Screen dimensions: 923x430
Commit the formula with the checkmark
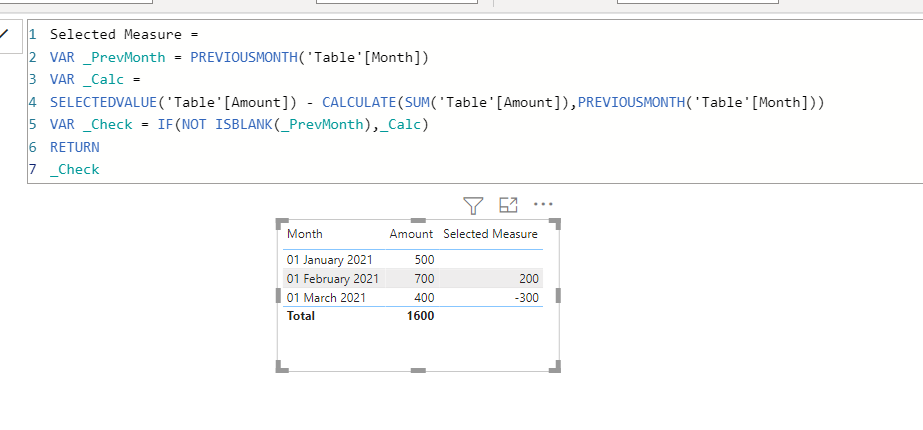[x=5, y=34]
